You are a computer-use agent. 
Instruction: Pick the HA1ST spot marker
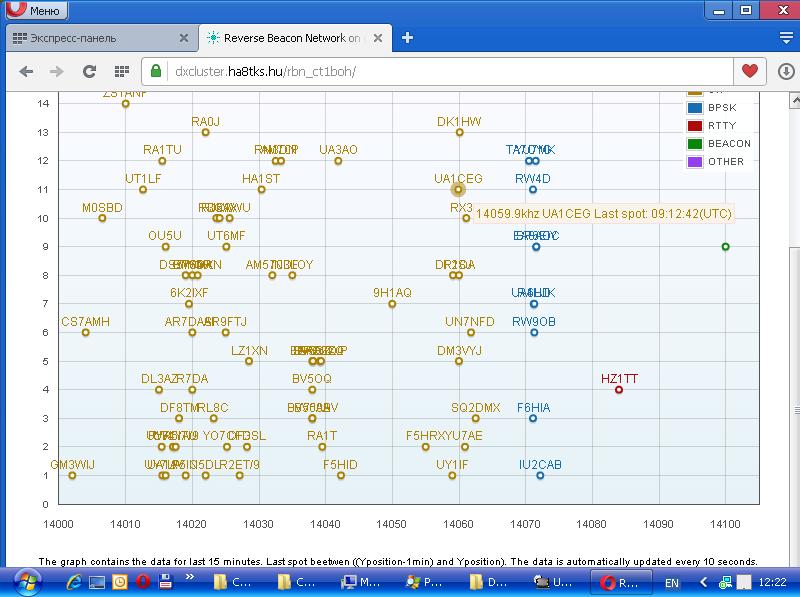[261, 189]
